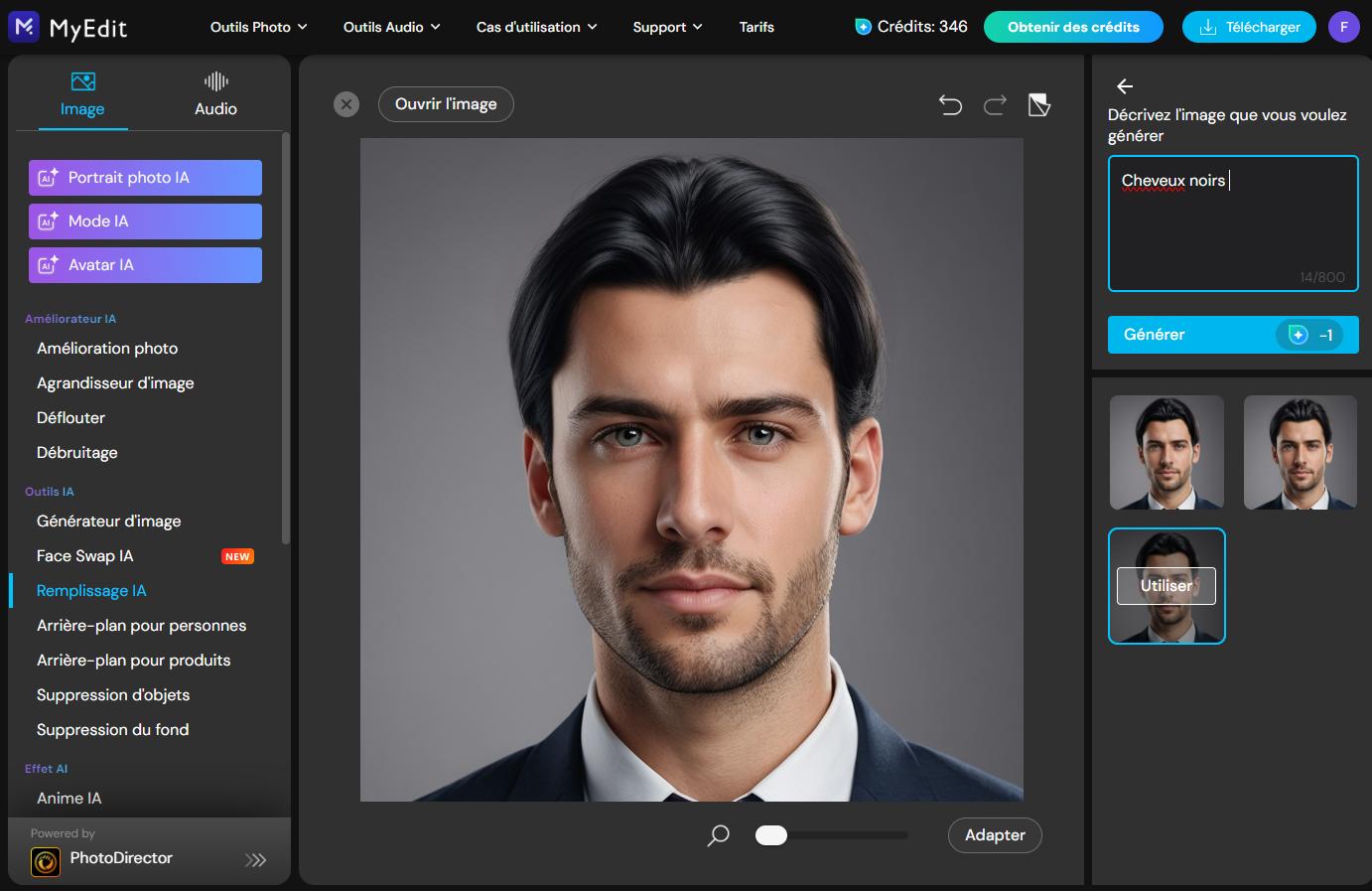Click the zoom level slider handle
Screen dimensions: 1372x891
[770, 835]
